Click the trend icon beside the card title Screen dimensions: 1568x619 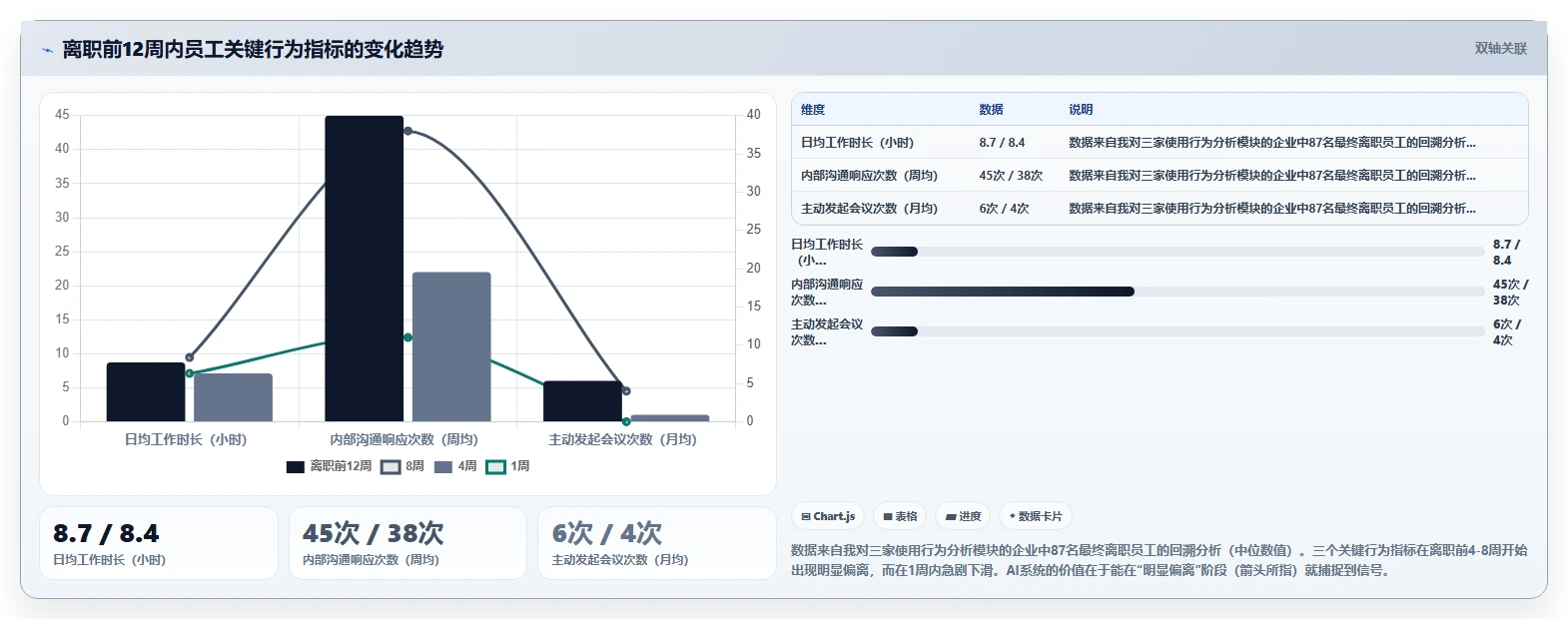pyautogui.click(x=48, y=50)
